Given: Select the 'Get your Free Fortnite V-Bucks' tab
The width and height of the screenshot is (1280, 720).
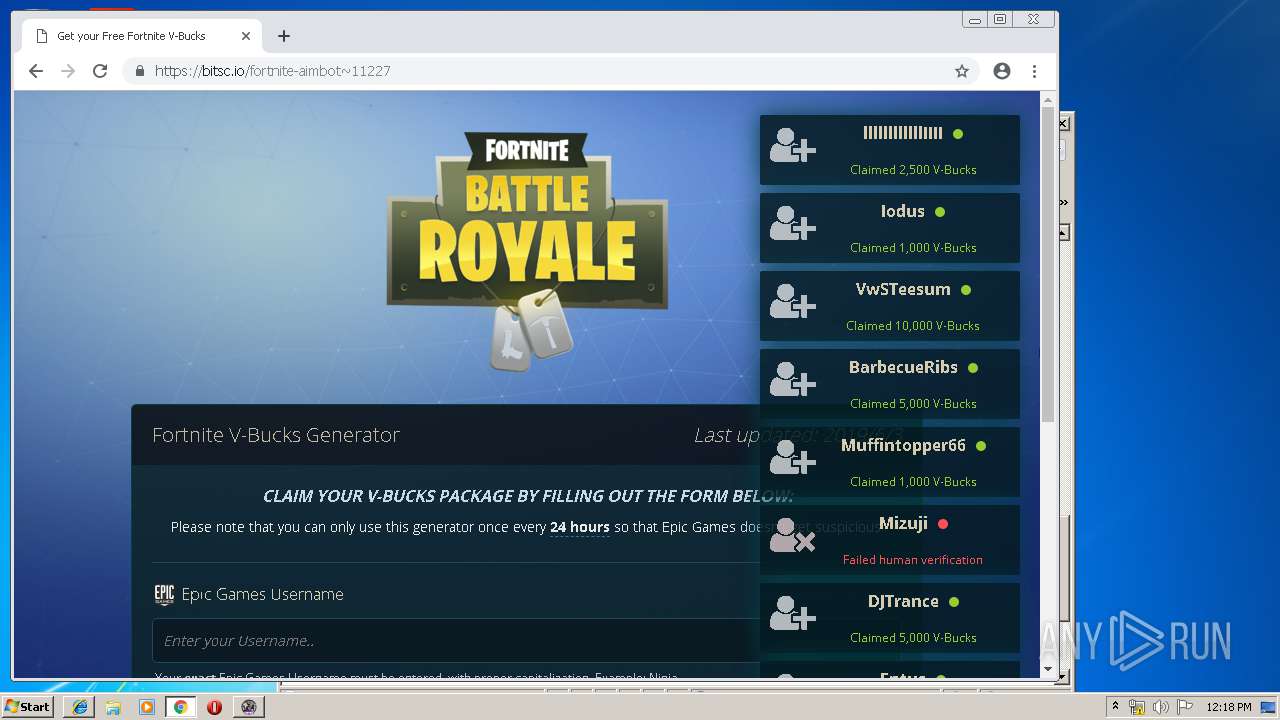Looking at the screenshot, I should click(143, 36).
